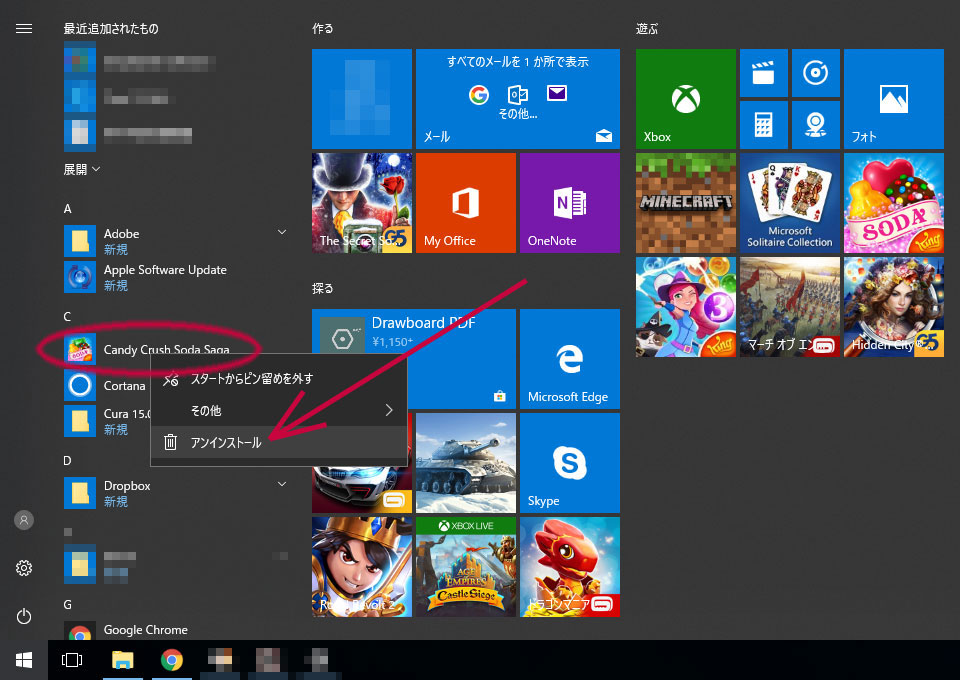Open the Microsoft Edge tile
960x680 pixels.
pos(570,359)
